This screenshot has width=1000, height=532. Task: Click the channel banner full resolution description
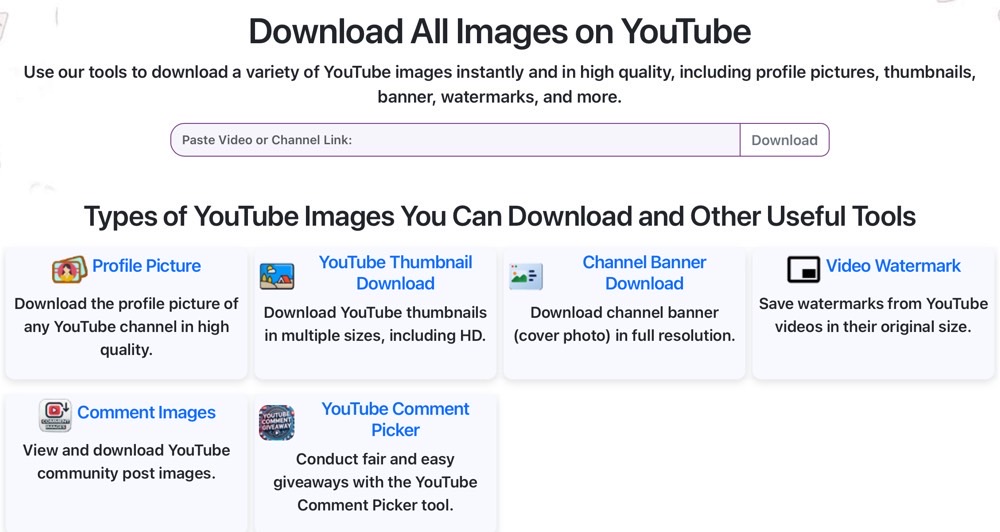click(x=624, y=324)
